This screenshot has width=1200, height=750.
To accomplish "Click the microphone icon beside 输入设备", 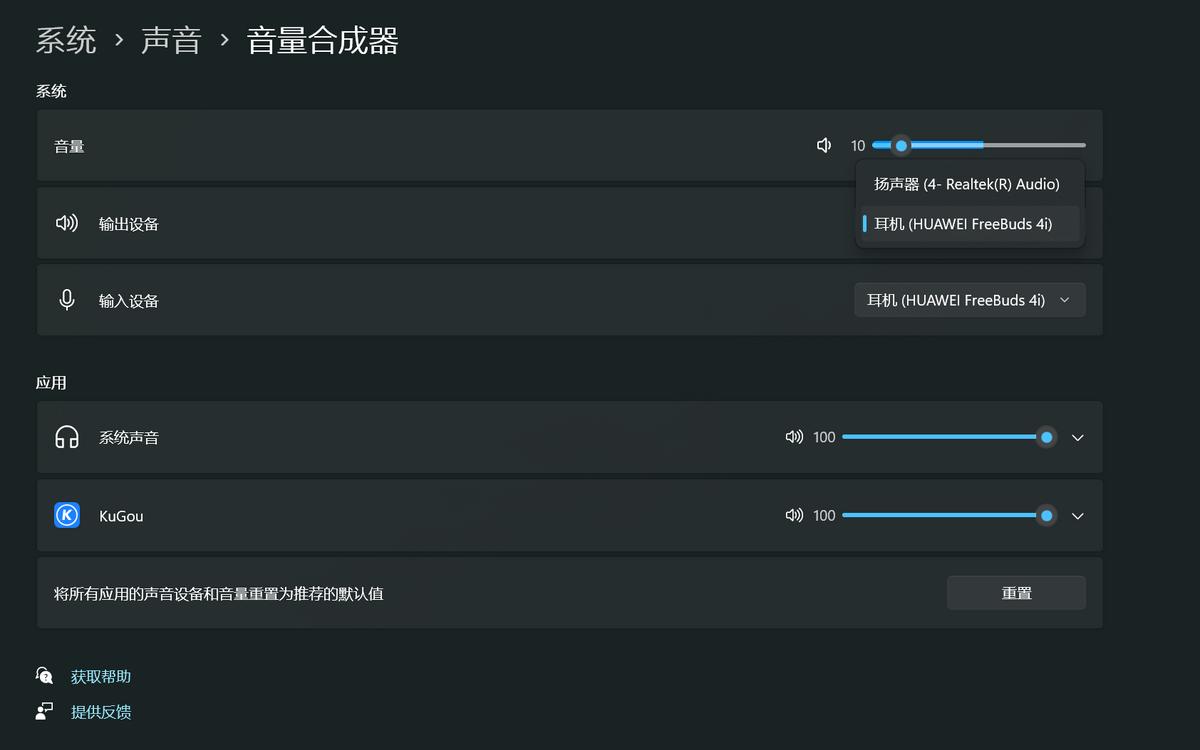I will tap(67, 300).
